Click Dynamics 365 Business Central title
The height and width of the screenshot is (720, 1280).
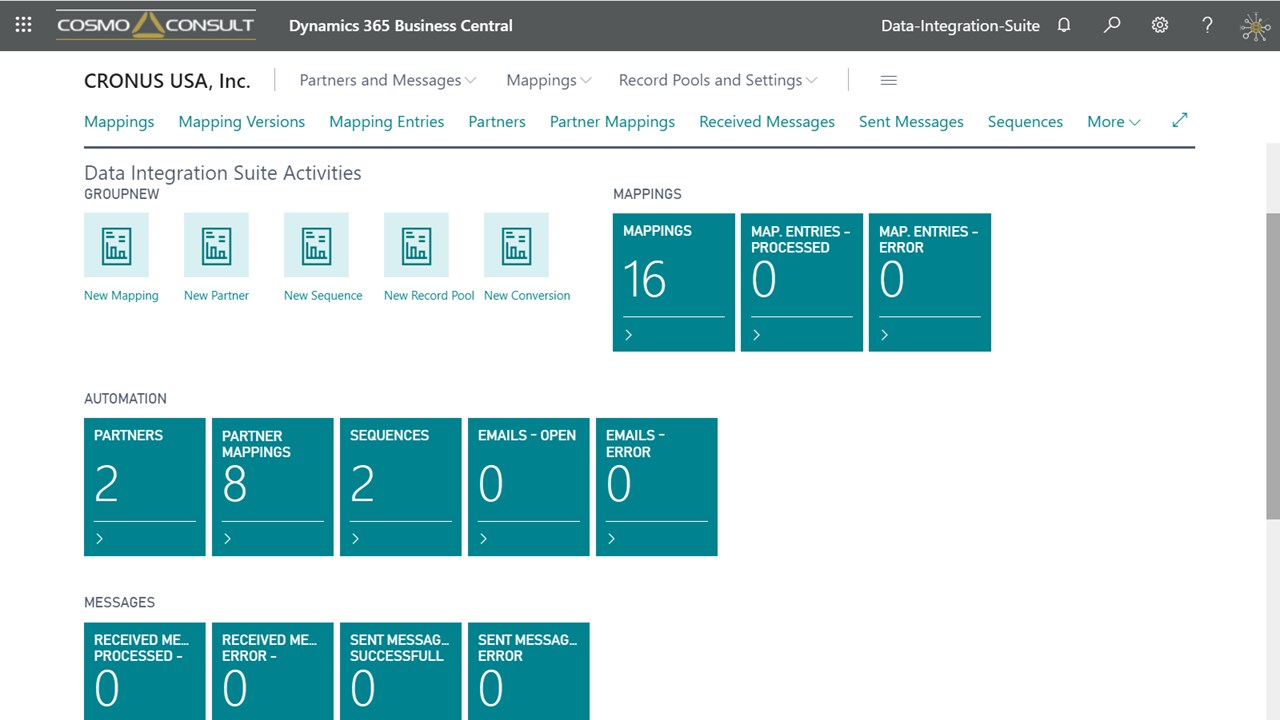[x=401, y=26]
